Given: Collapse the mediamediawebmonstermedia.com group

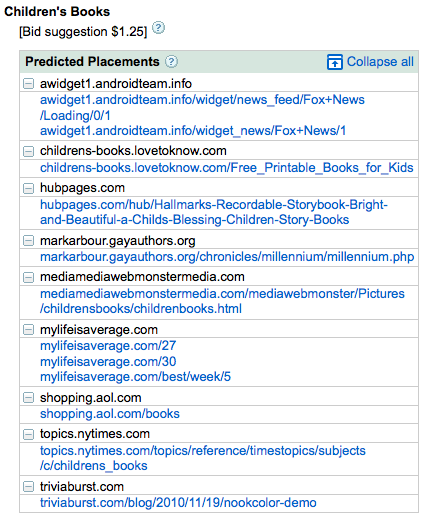Looking at the screenshot, I should 29,277.
